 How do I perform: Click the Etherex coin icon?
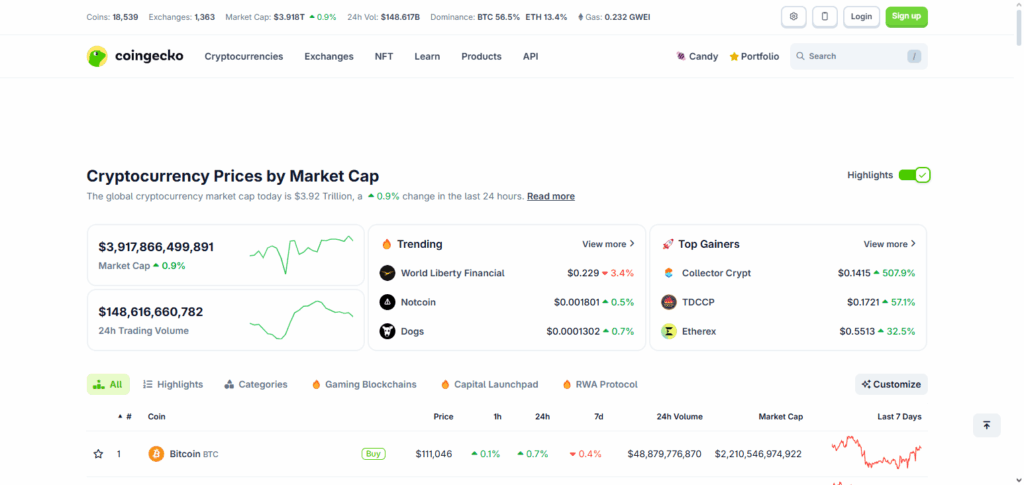[669, 331]
